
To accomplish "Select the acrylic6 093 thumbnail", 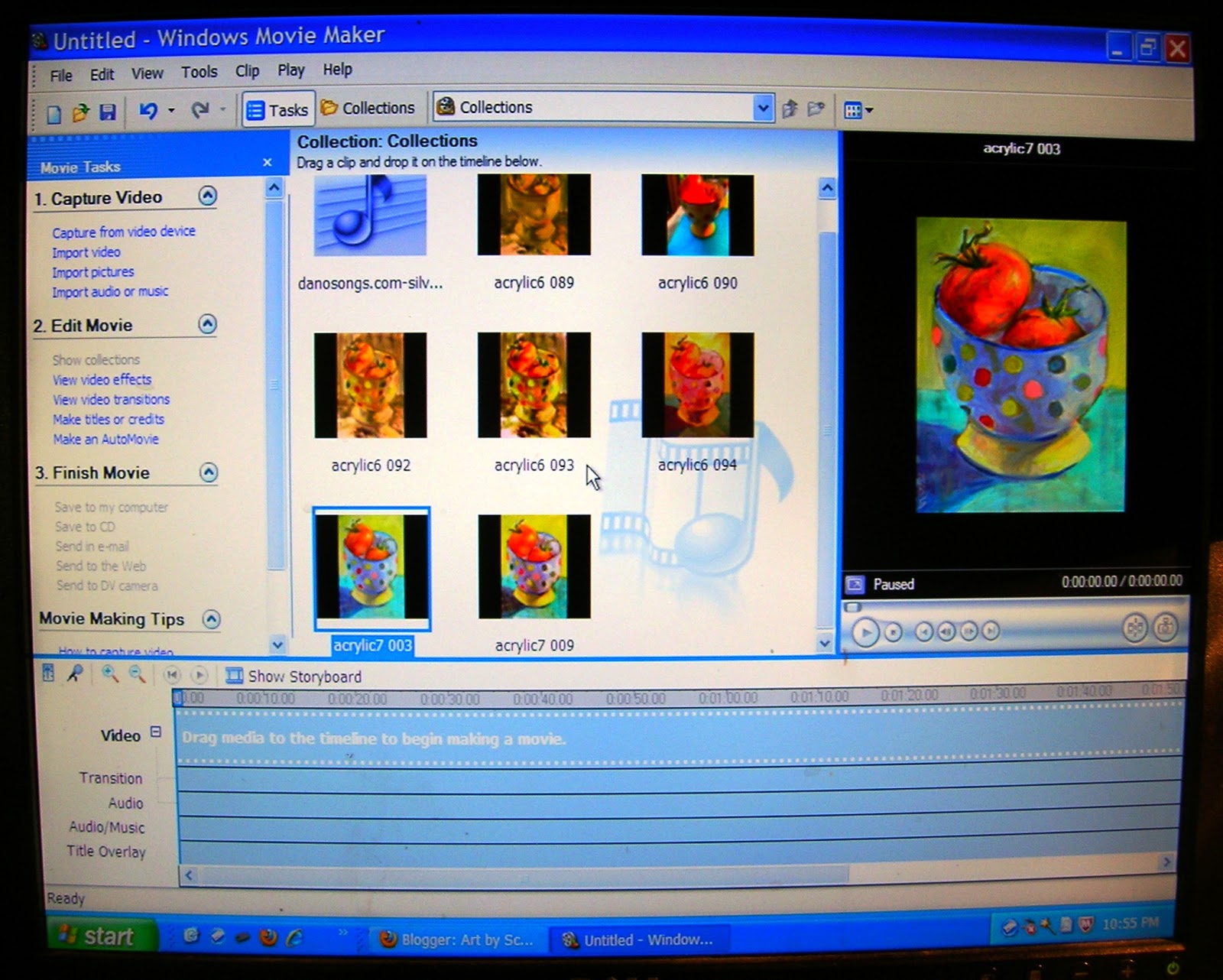I will pyautogui.click(x=534, y=385).
